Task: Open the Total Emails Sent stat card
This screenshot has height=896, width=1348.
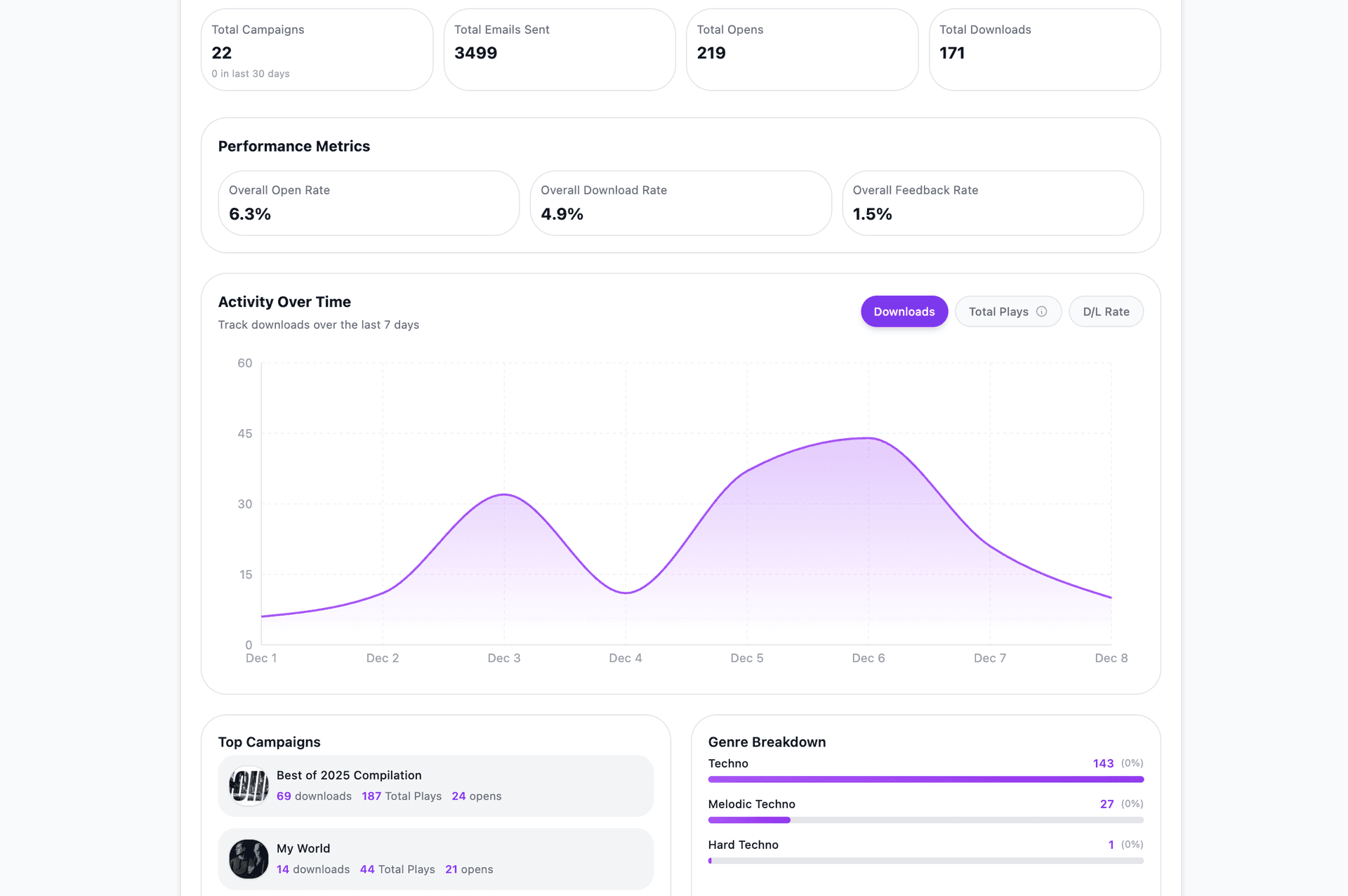Action: [559, 49]
